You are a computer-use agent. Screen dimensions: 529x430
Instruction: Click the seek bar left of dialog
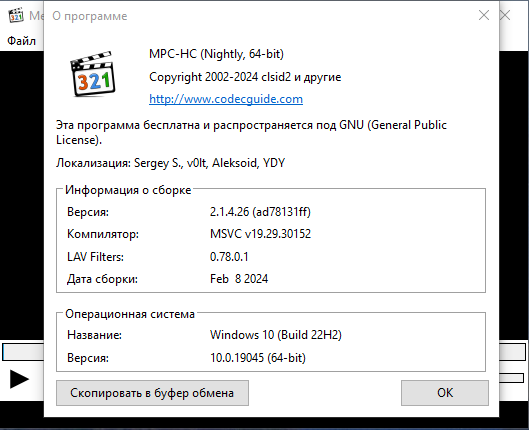click(23, 352)
